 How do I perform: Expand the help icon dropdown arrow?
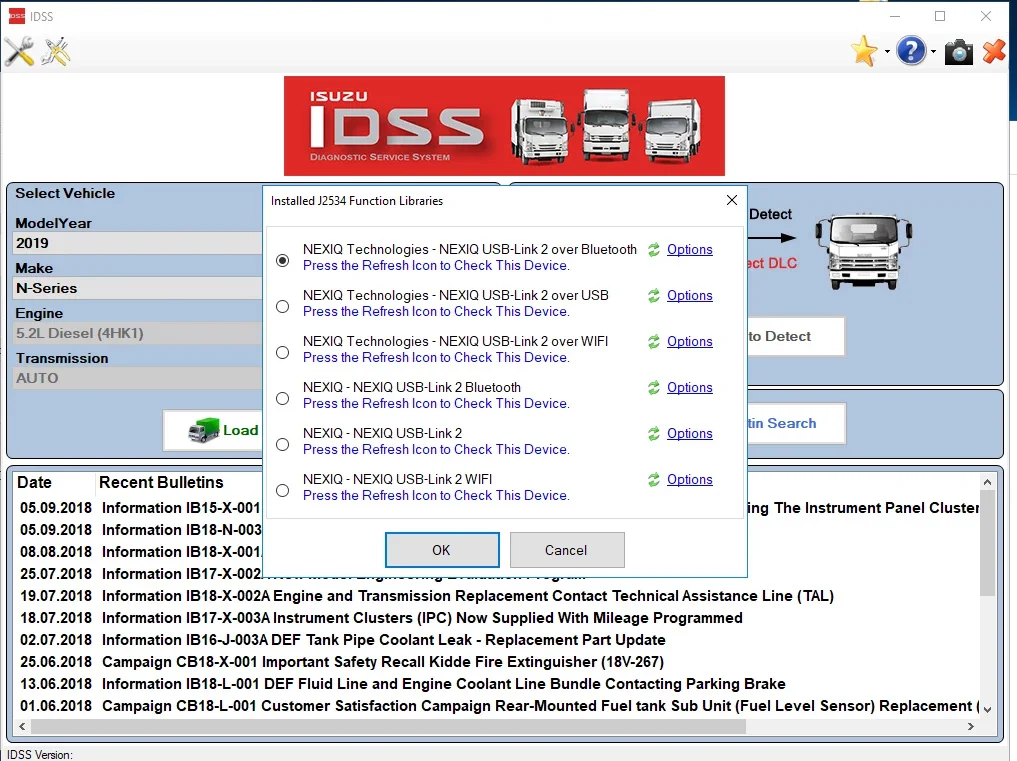933,52
